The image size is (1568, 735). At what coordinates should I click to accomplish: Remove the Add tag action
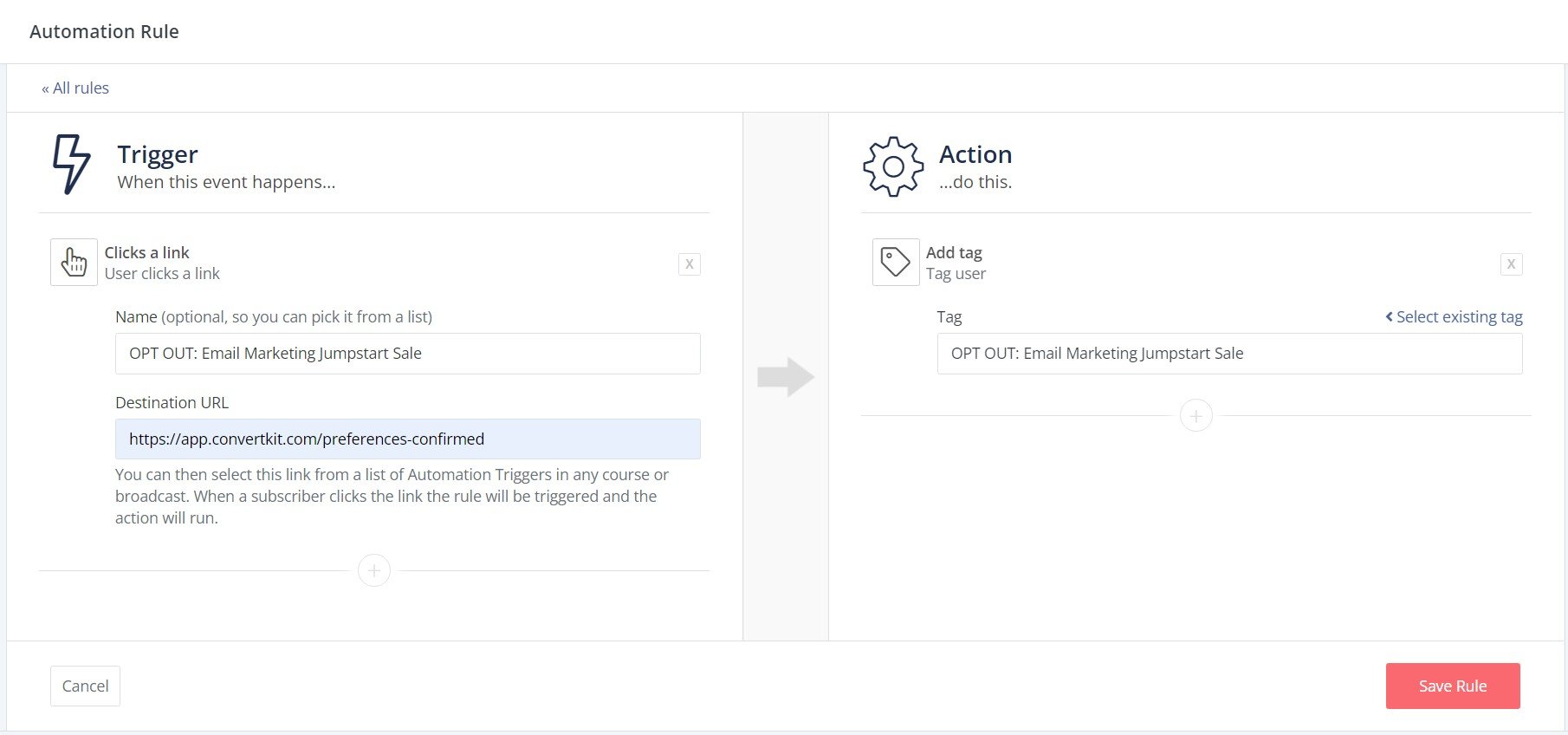[1511, 264]
